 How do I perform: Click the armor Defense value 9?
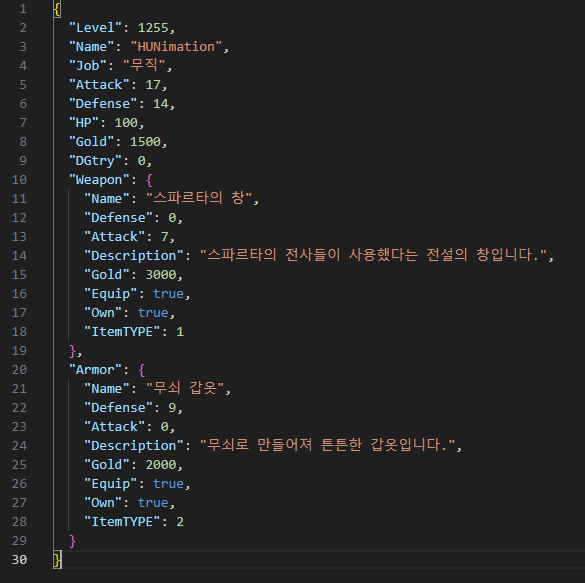(x=172, y=408)
